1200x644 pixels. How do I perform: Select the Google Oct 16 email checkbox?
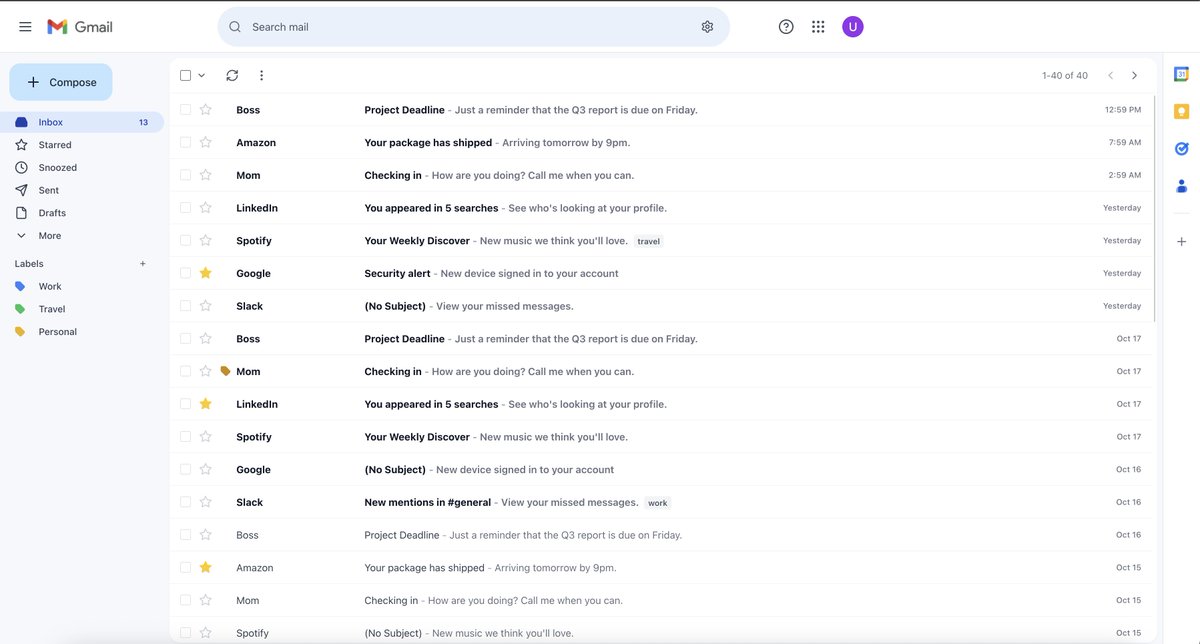point(185,469)
